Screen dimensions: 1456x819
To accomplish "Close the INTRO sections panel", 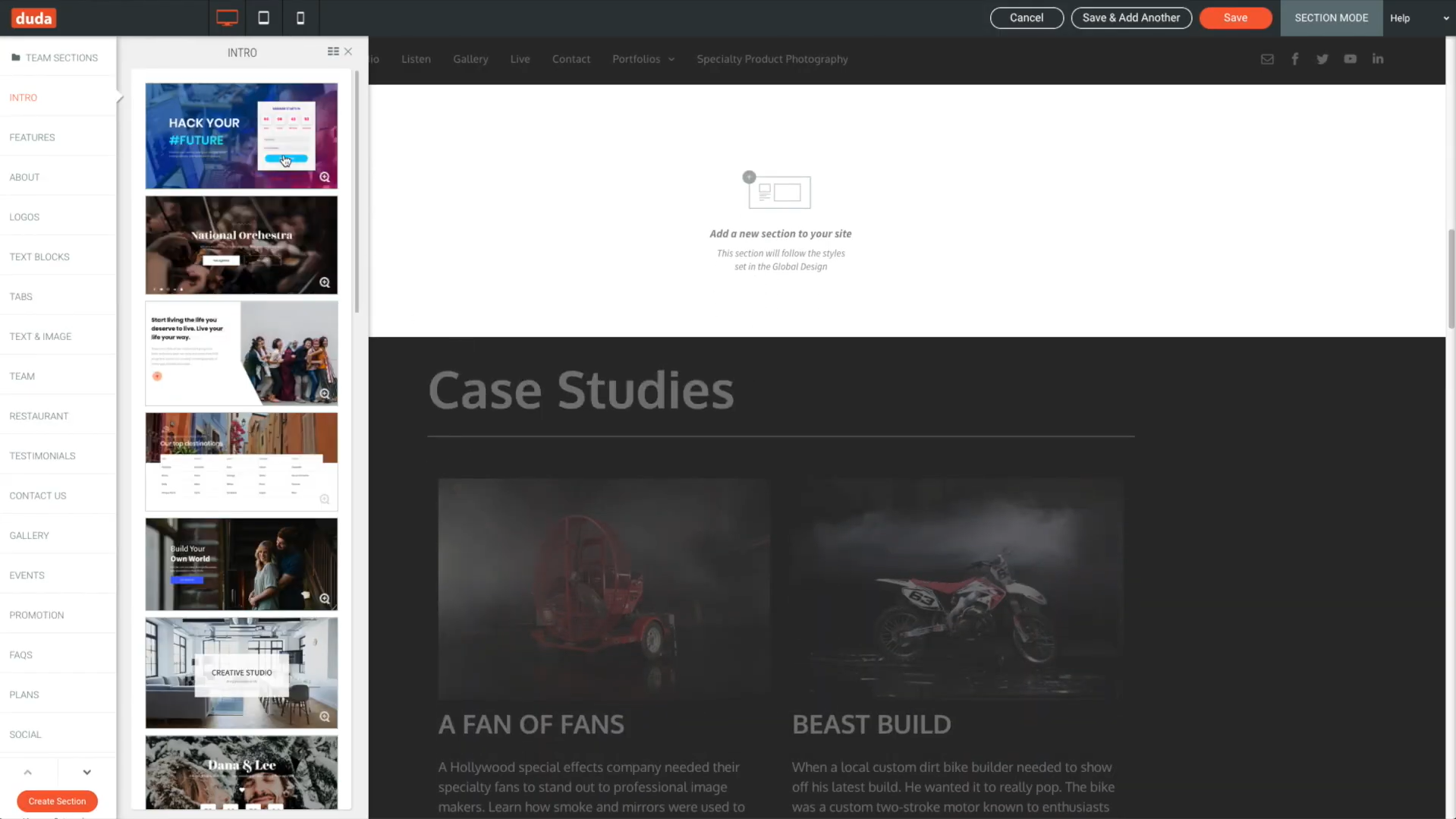I will pos(348,52).
